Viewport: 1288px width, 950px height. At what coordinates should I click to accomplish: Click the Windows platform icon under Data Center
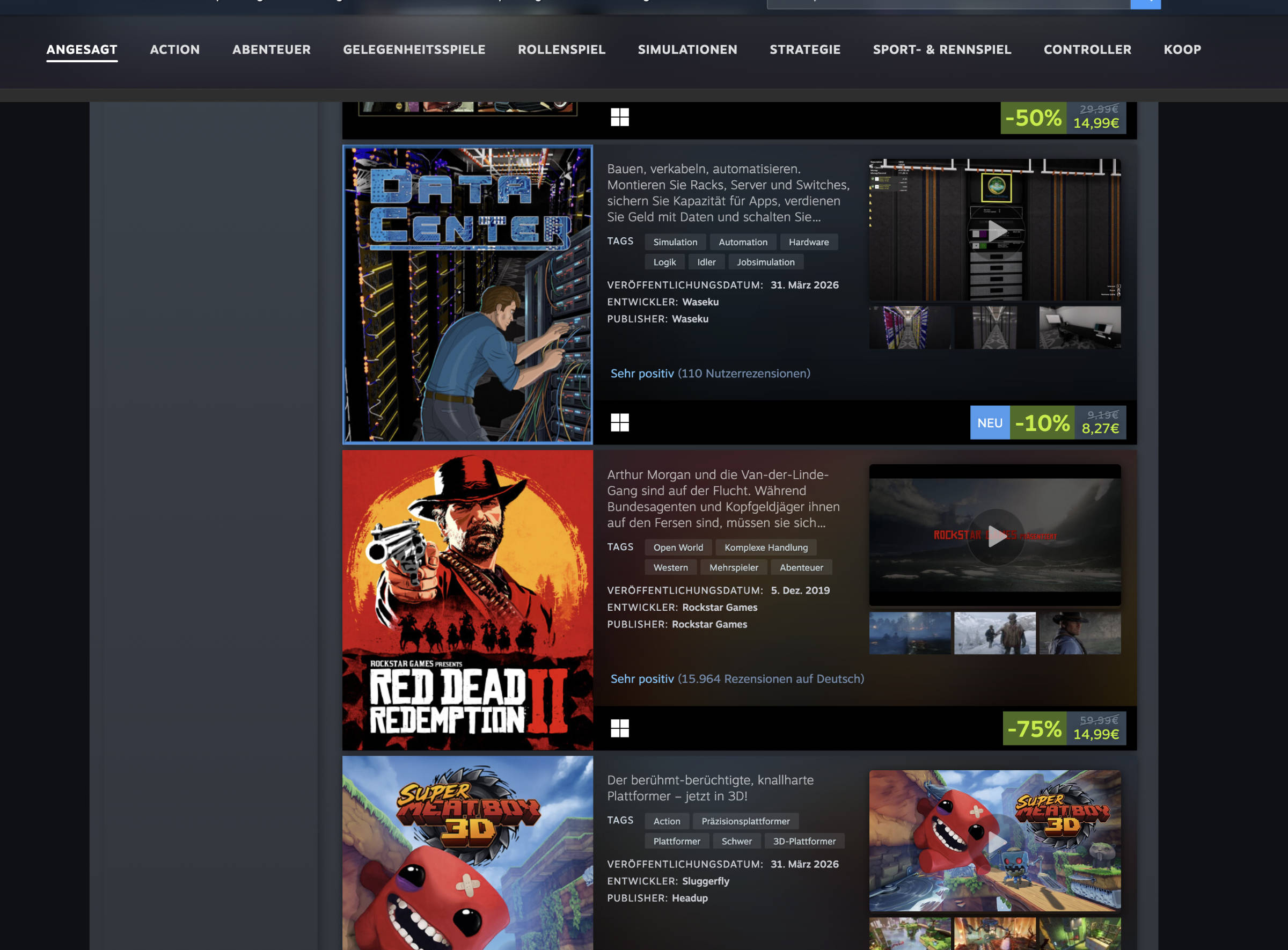620,423
